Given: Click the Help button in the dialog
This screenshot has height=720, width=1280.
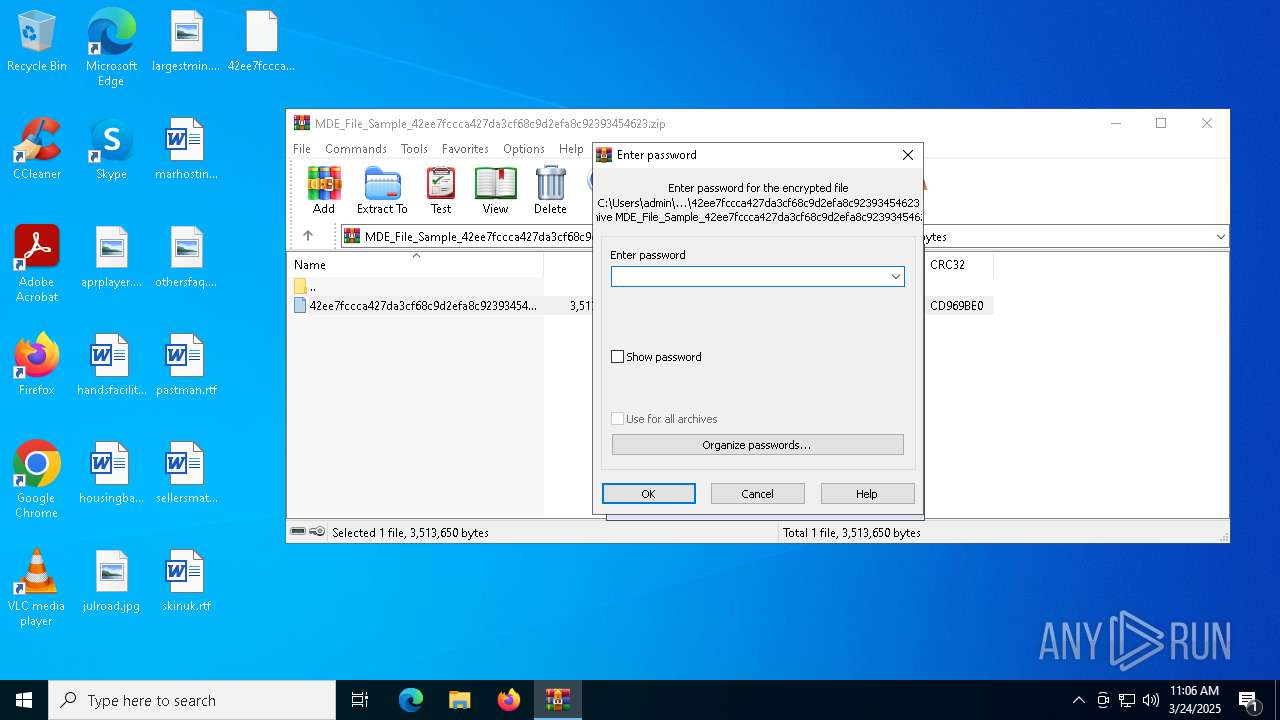Looking at the screenshot, I should coord(867,494).
